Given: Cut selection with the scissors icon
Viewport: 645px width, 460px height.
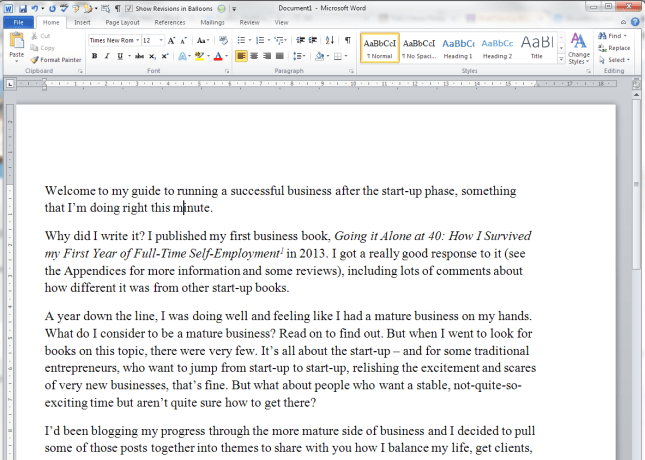Looking at the screenshot, I should coord(35,36).
